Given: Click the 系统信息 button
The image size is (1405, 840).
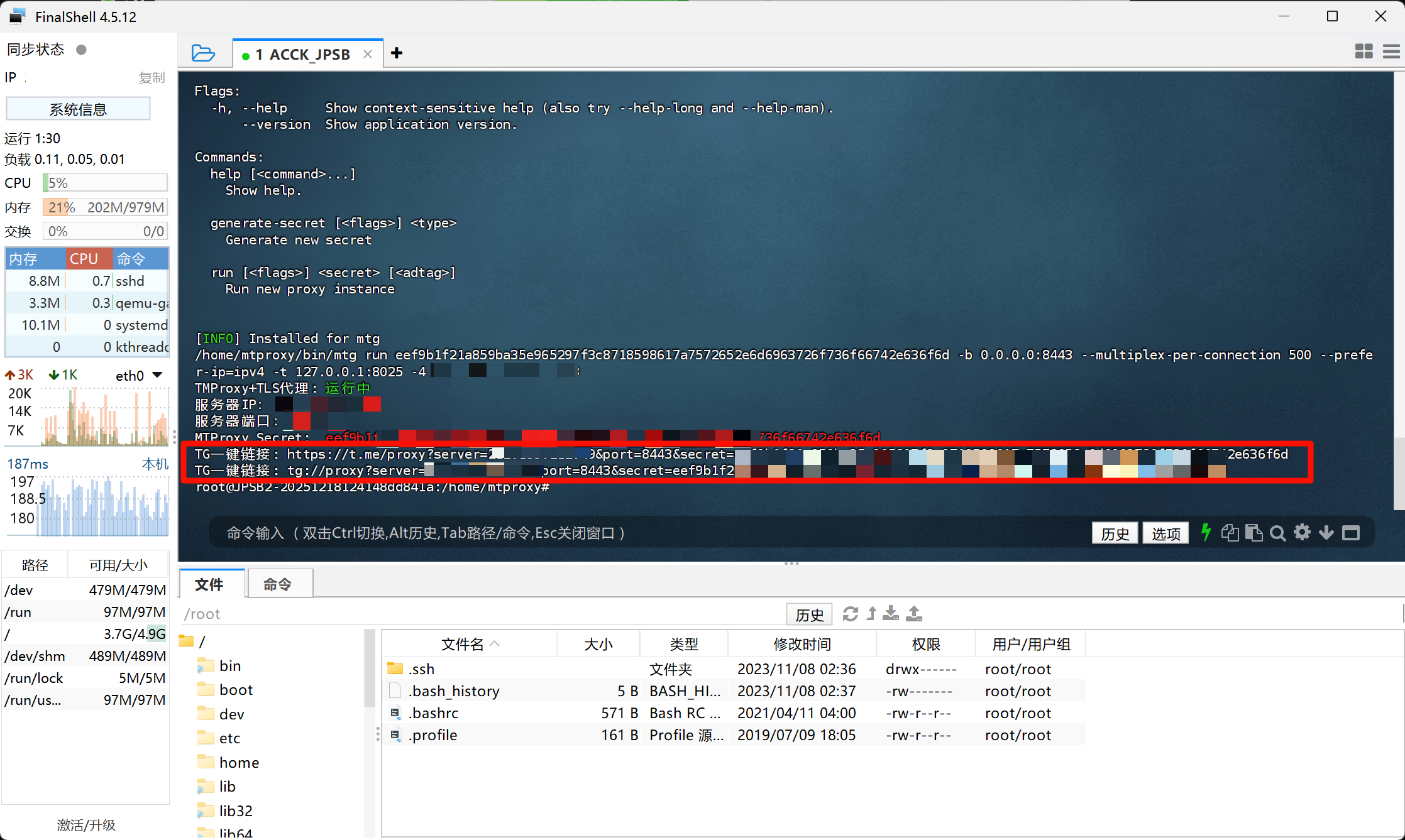Looking at the screenshot, I should click(78, 109).
